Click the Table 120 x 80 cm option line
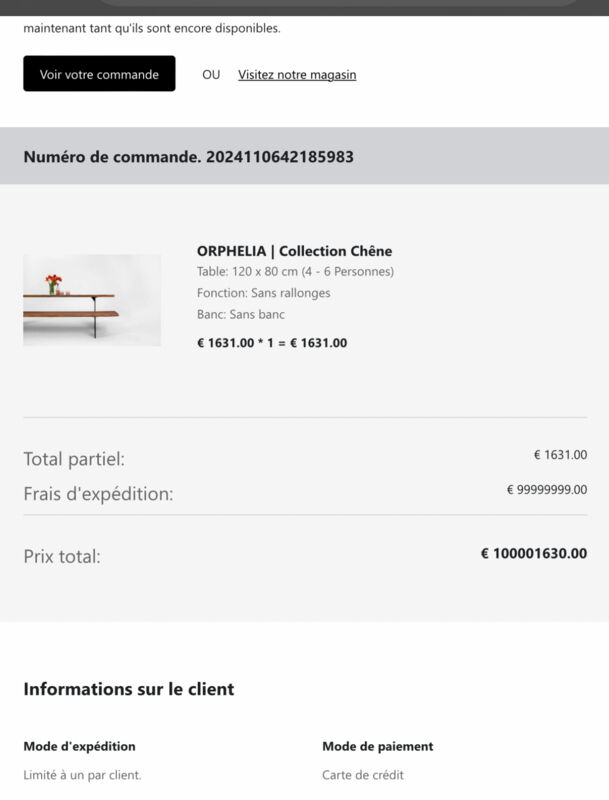Screen dimensions: 609x800 (295, 271)
